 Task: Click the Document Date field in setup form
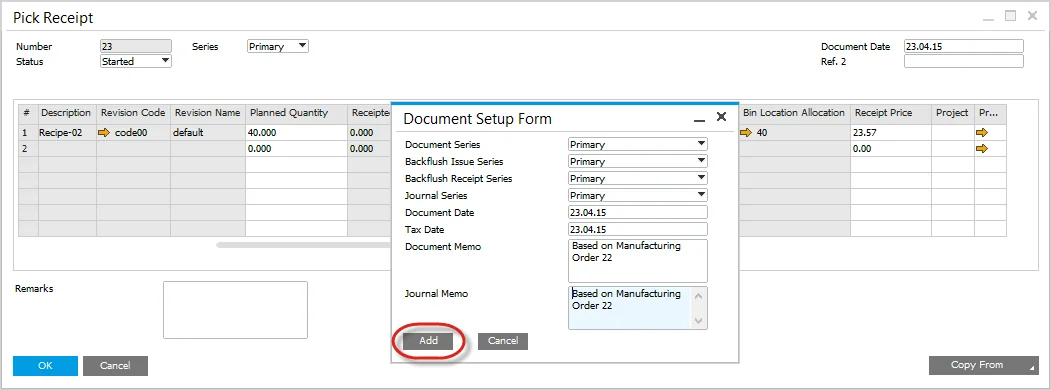click(x=637, y=212)
